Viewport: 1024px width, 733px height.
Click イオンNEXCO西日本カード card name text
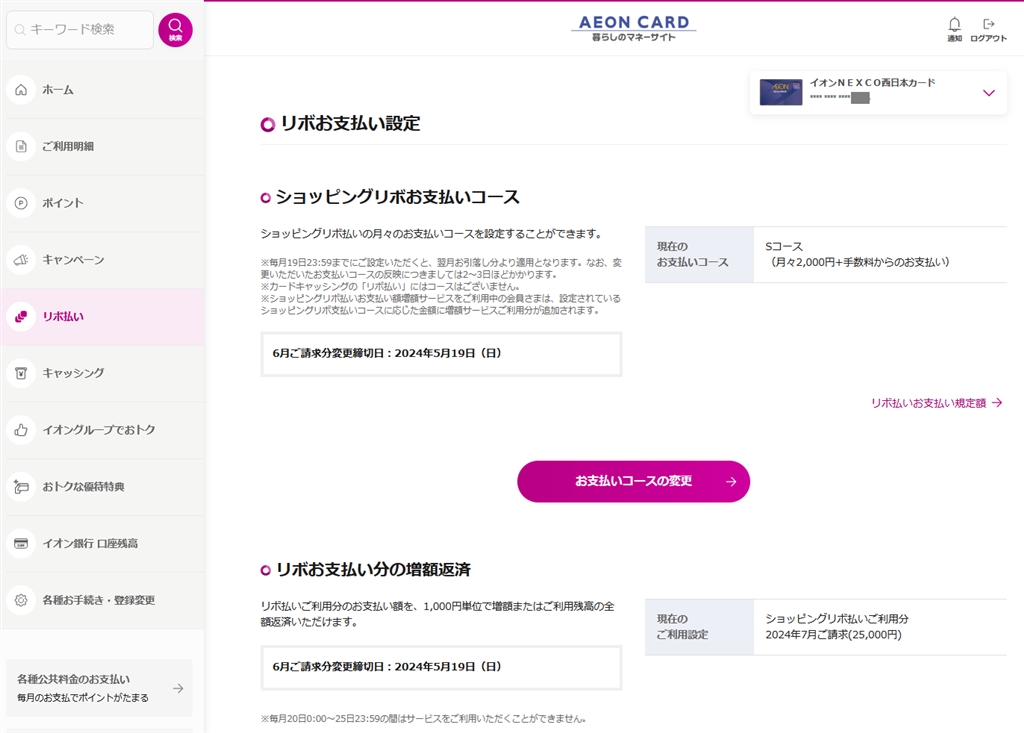pos(872,83)
